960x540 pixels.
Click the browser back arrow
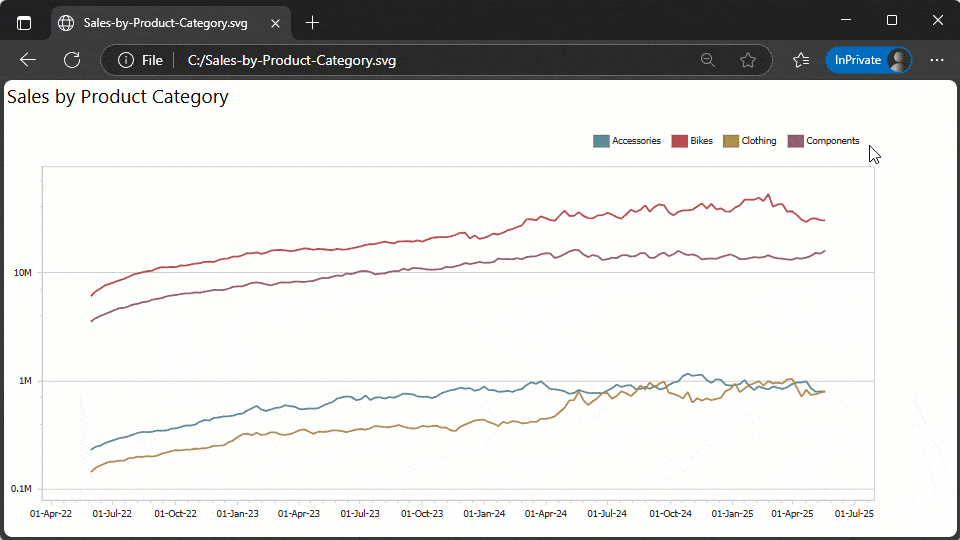(x=28, y=60)
